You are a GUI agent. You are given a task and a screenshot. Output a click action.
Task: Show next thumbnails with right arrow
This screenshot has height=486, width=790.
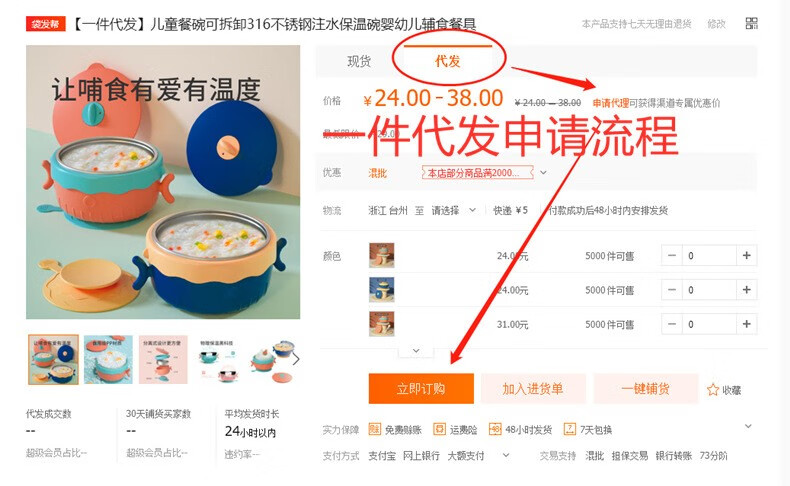pyautogui.click(x=296, y=359)
